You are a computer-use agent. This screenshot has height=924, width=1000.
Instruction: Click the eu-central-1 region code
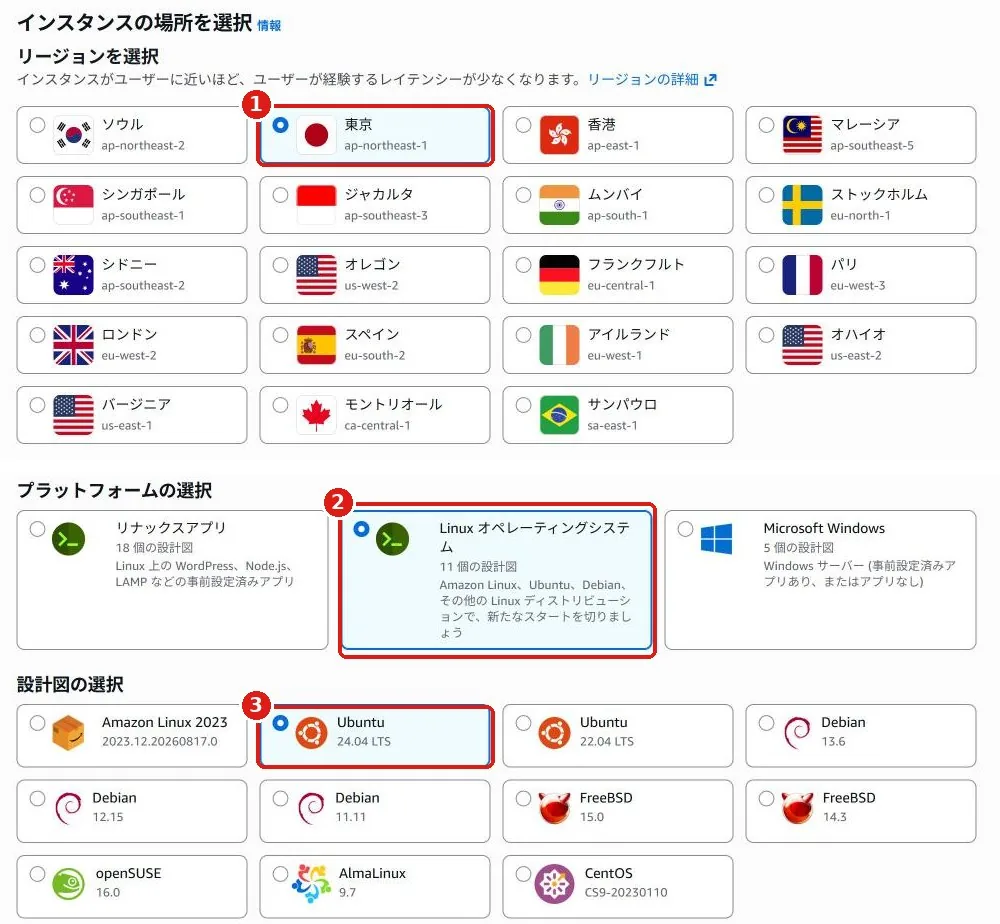(621, 286)
